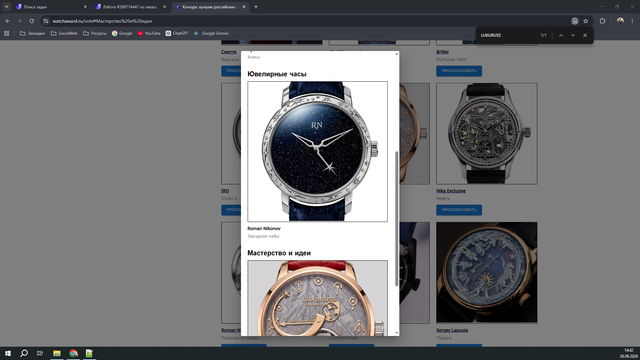Open Windows taskbar search
Screen dimensions: 640x360
pyautogui.click(x=24, y=353)
